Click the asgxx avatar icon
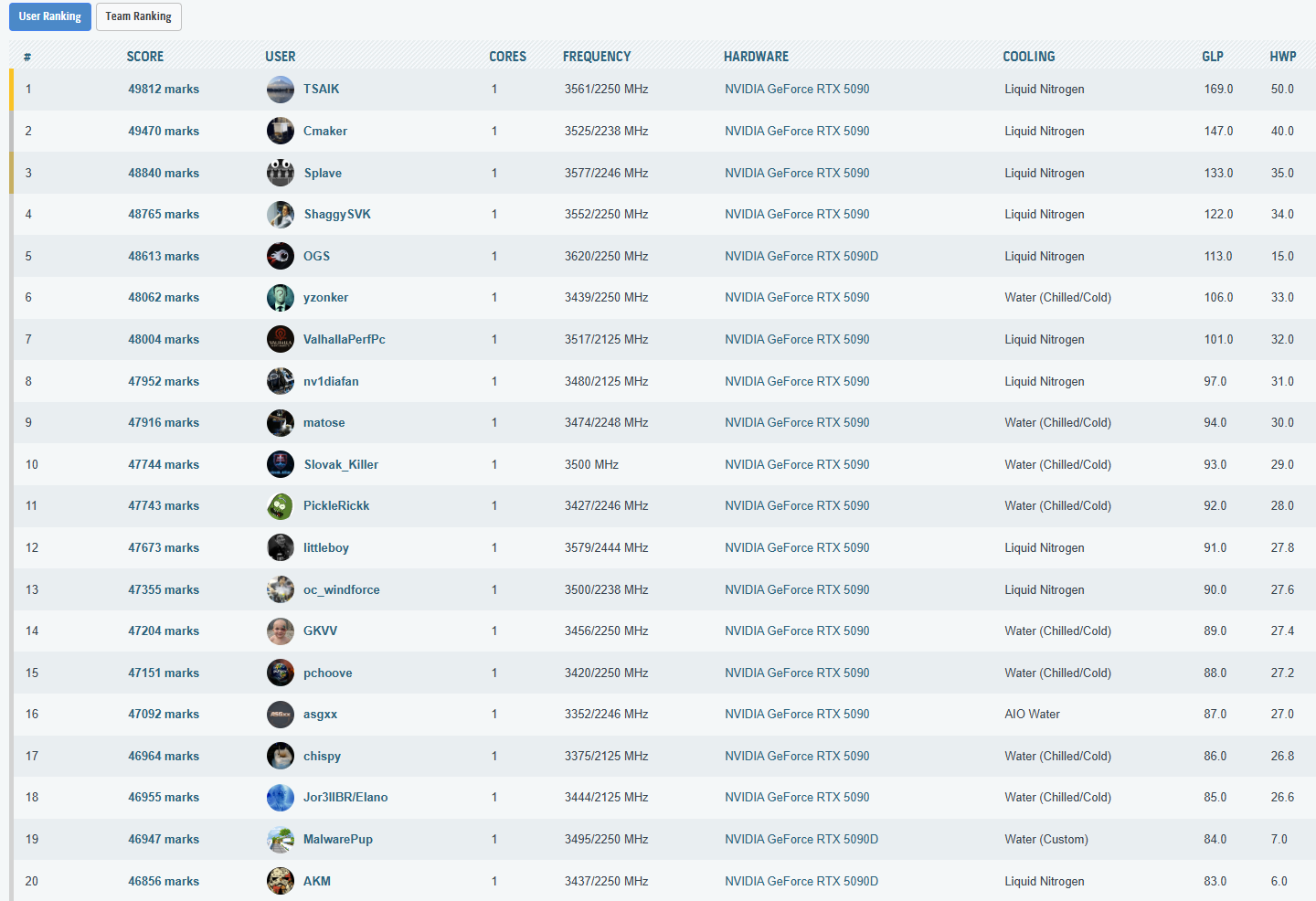Viewport: 1316px width, 901px height. 280,715
